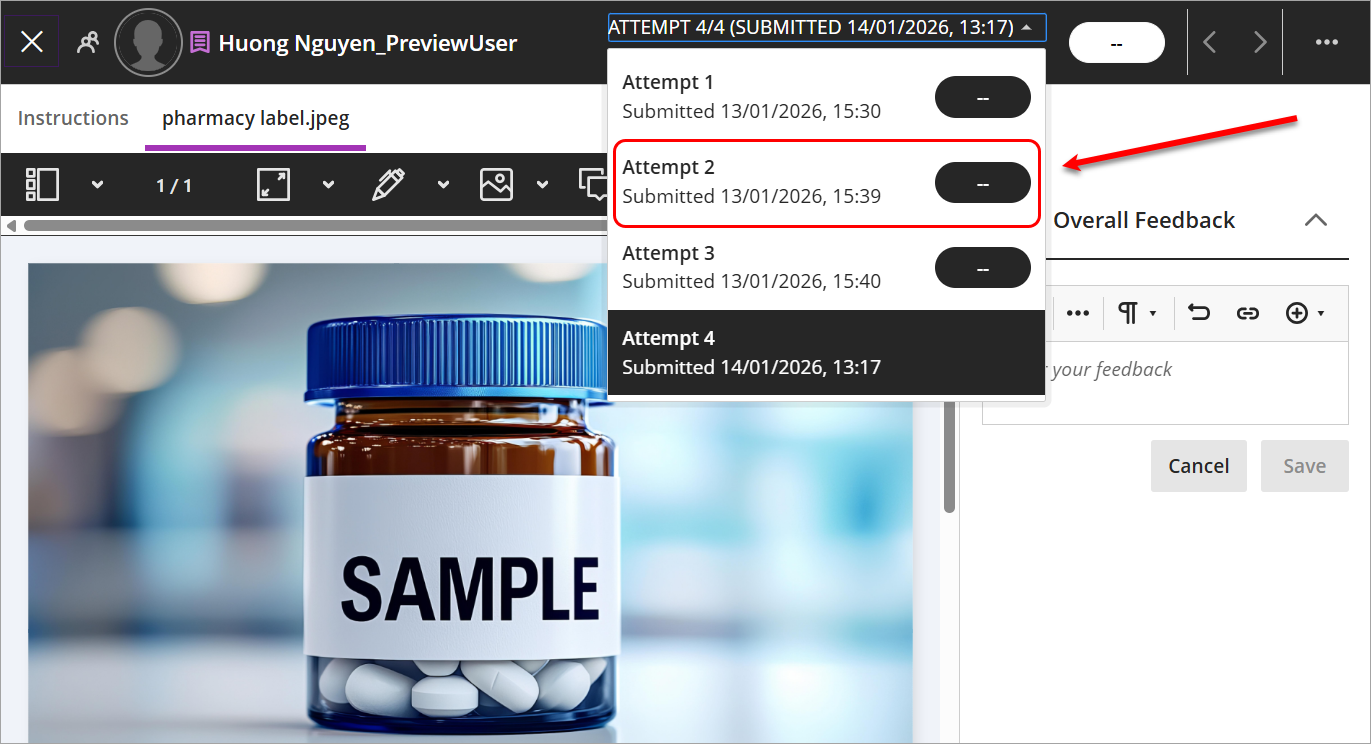Go to the previous student arrow

click(x=1210, y=42)
